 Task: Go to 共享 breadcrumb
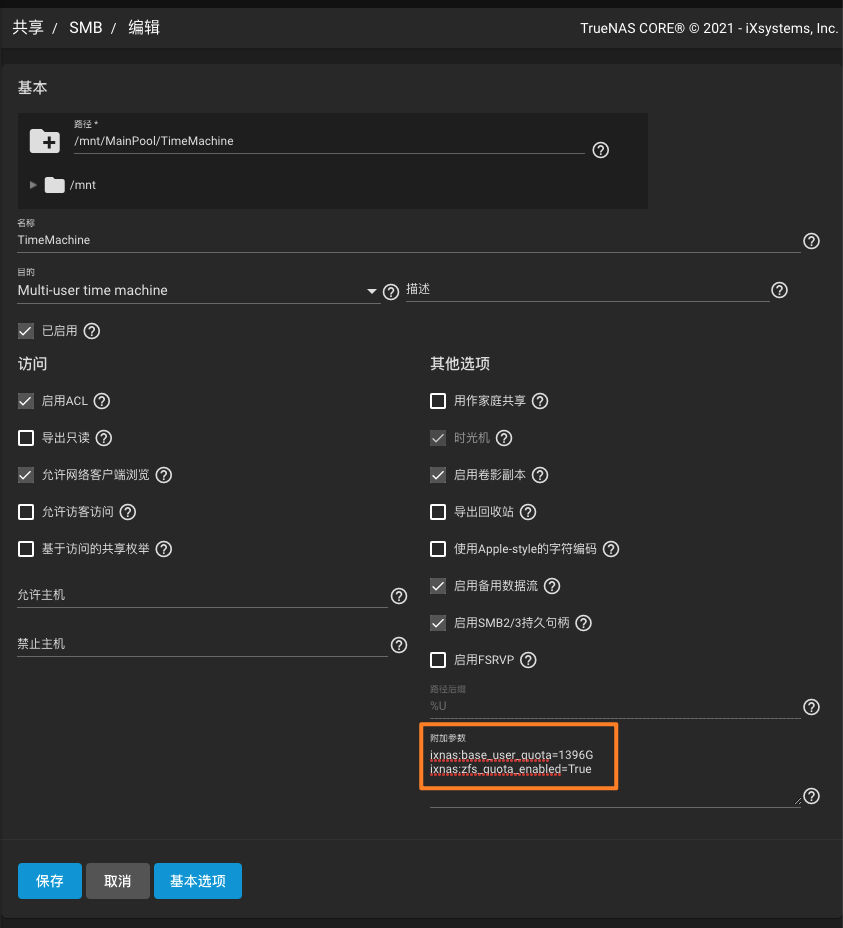coord(28,28)
